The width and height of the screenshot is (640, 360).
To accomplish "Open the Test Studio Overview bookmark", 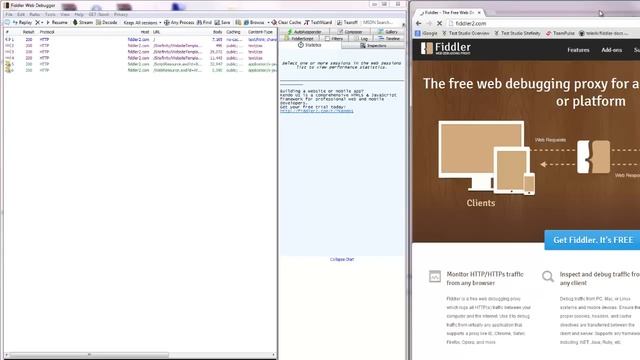I will [x=465, y=33].
